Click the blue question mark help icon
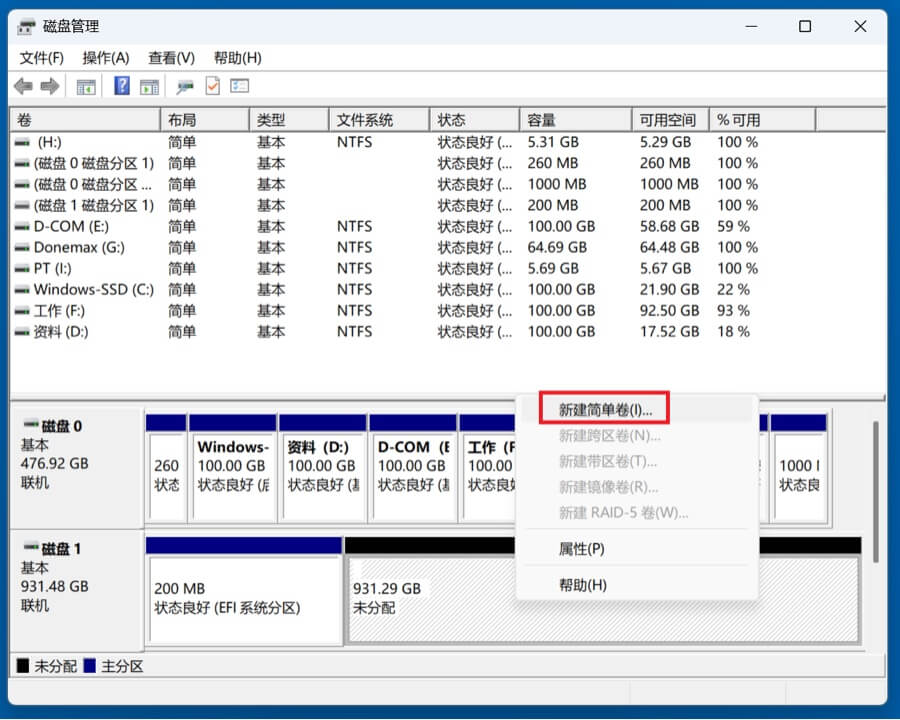 [122, 86]
